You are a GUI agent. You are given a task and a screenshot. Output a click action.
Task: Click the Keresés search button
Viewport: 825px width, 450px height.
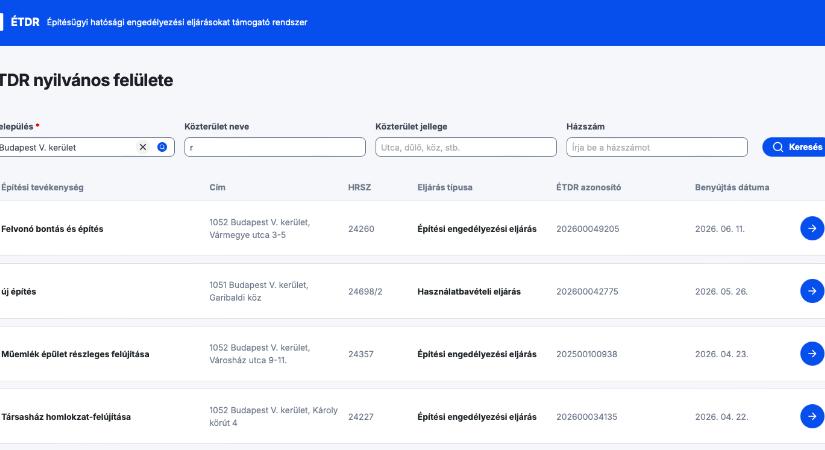794,147
